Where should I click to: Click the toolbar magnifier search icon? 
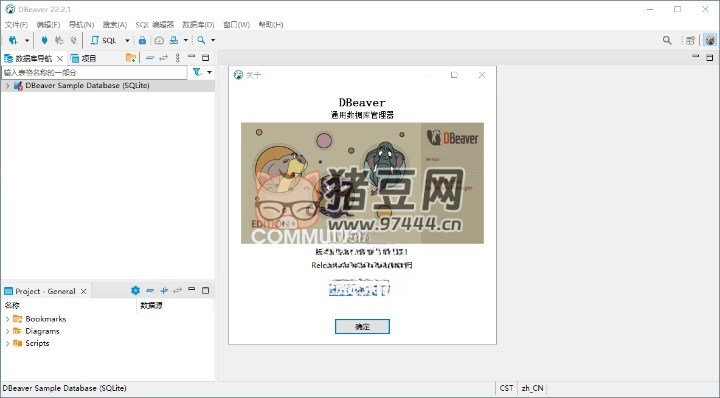pos(201,40)
